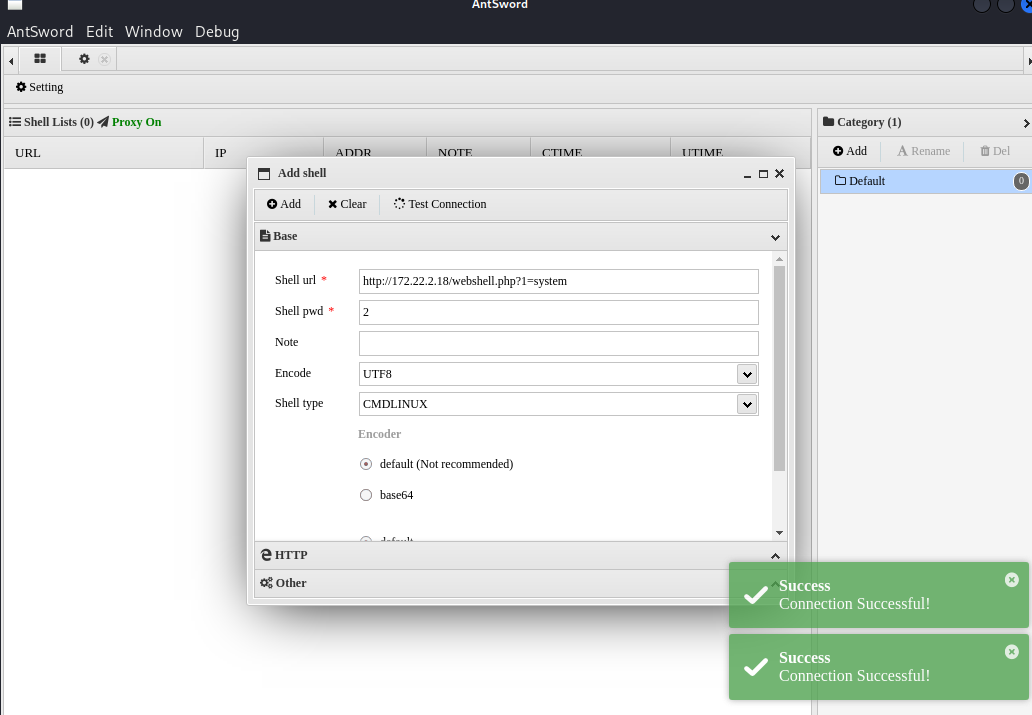Dismiss the lower Success notification
The image size is (1032, 715).
click(x=1012, y=652)
